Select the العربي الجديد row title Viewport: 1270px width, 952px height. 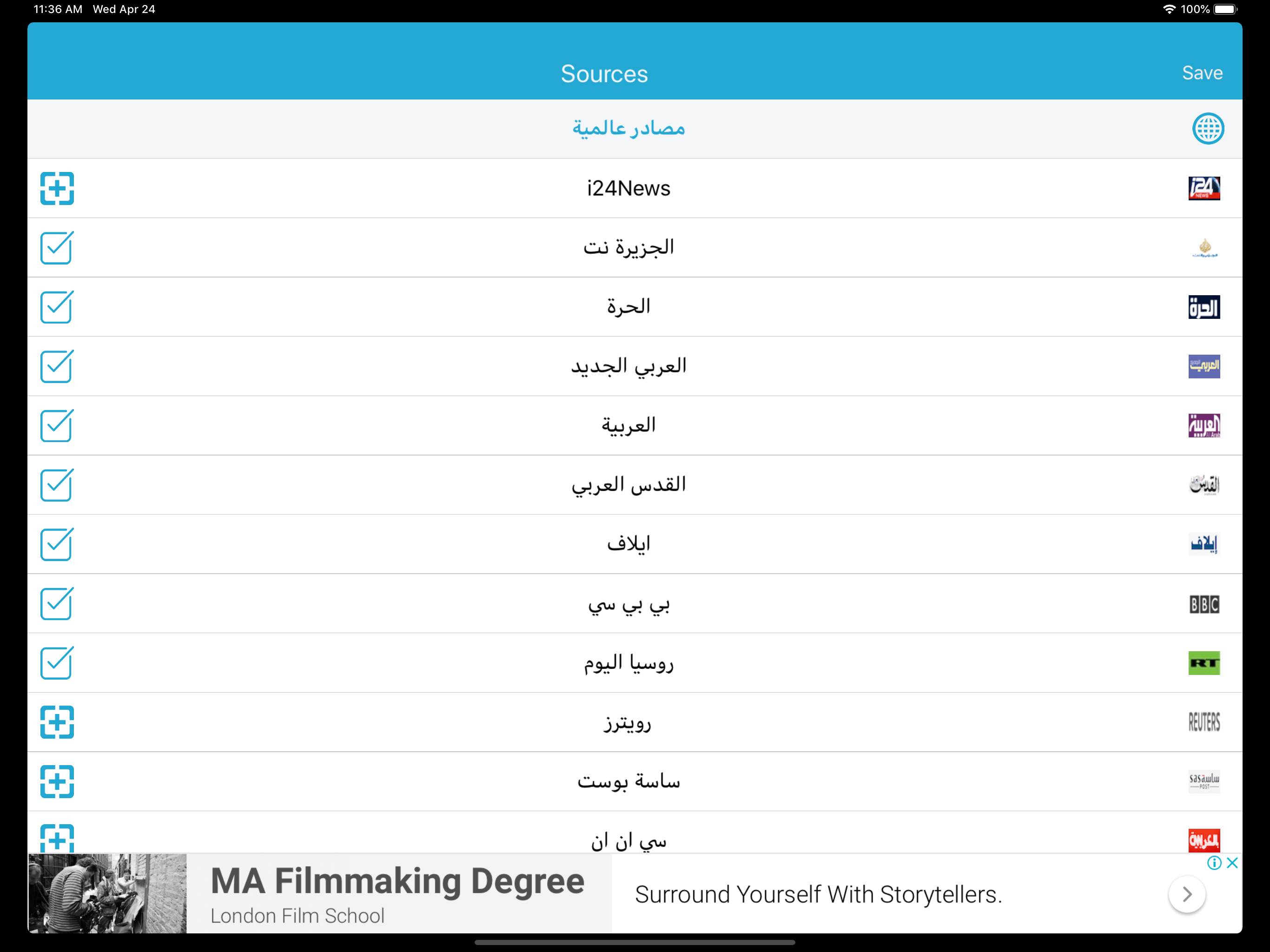click(x=628, y=366)
